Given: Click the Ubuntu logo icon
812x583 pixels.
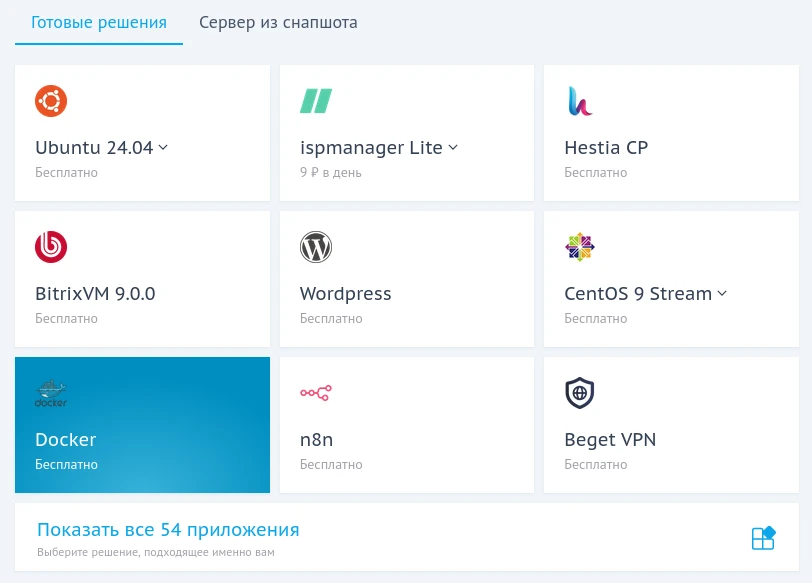Looking at the screenshot, I should (x=51, y=101).
